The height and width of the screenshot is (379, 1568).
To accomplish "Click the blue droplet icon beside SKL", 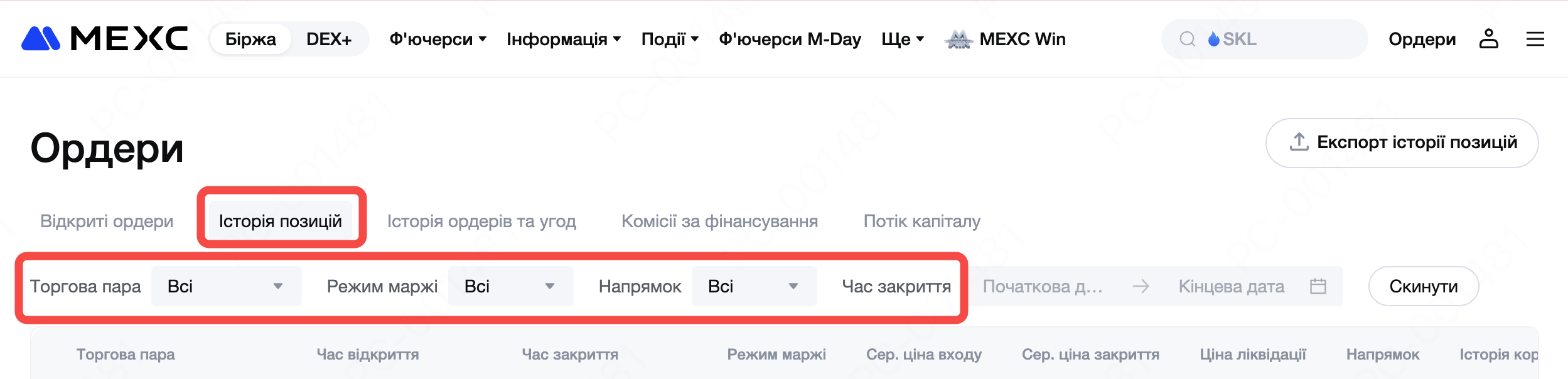I will pyautogui.click(x=1214, y=39).
